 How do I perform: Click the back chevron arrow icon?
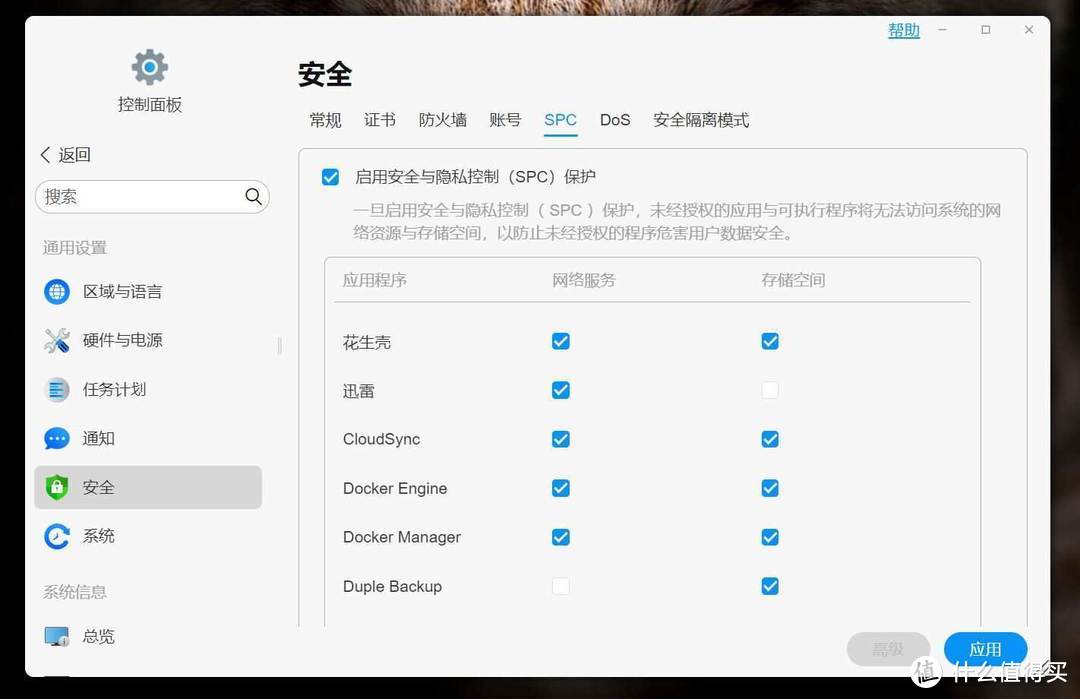click(x=45, y=155)
